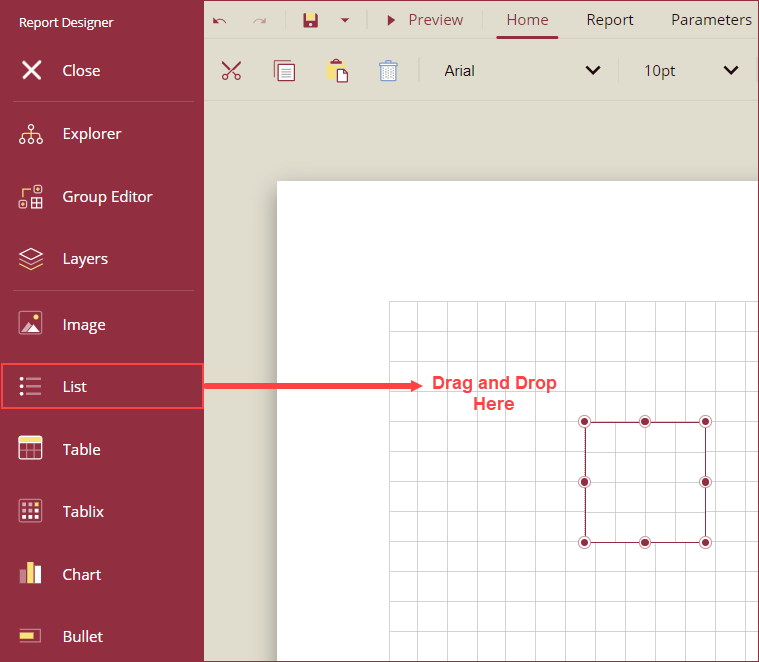Click the Save floppy disk icon

pos(310,20)
